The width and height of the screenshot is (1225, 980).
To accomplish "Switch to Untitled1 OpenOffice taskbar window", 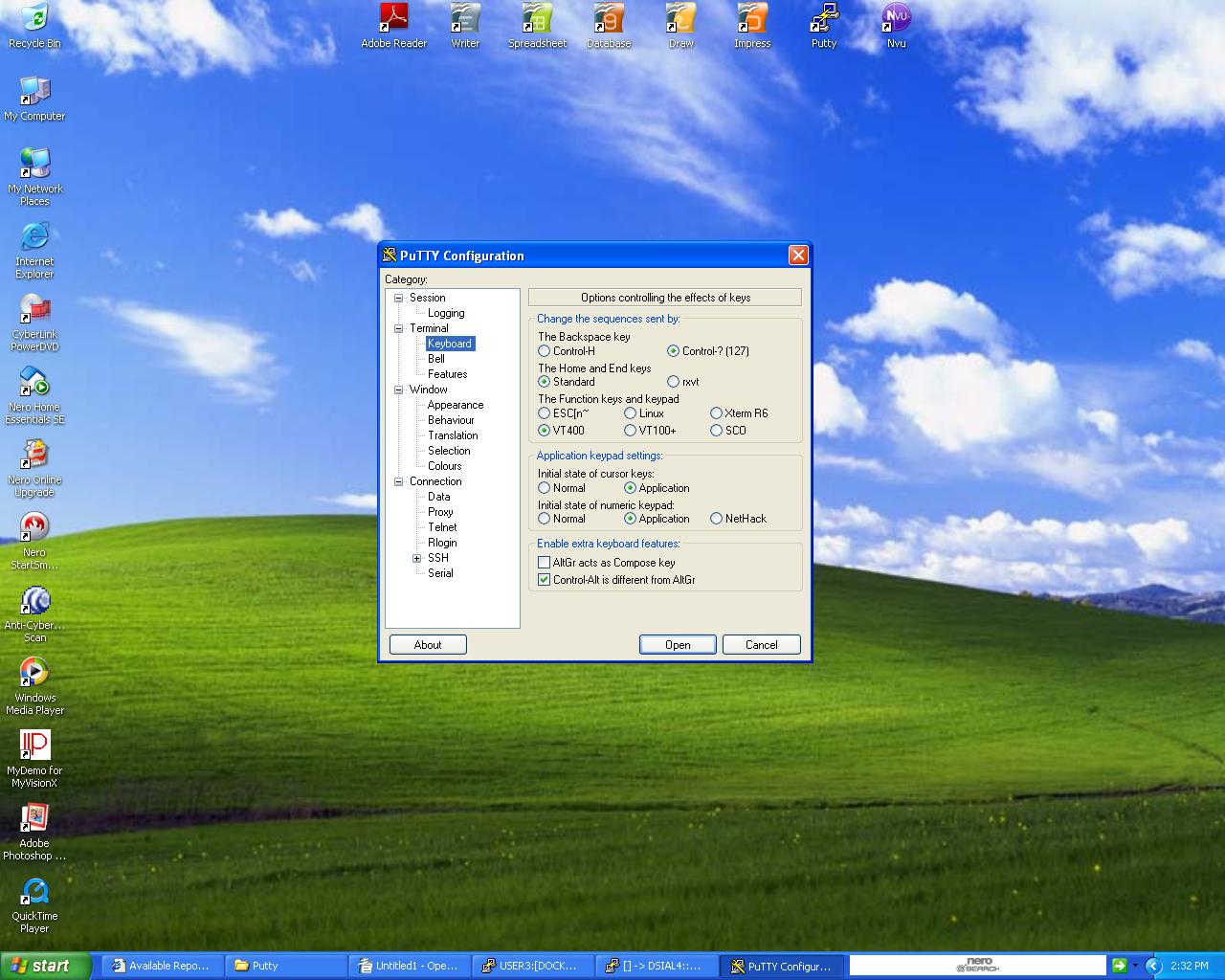I will (x=411, y=966).
